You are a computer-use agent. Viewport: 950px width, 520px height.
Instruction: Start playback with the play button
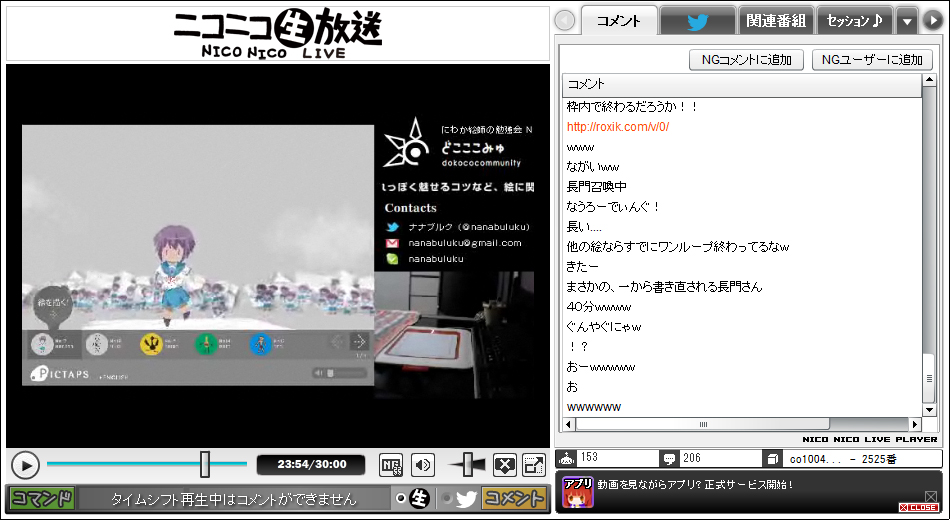25,465
